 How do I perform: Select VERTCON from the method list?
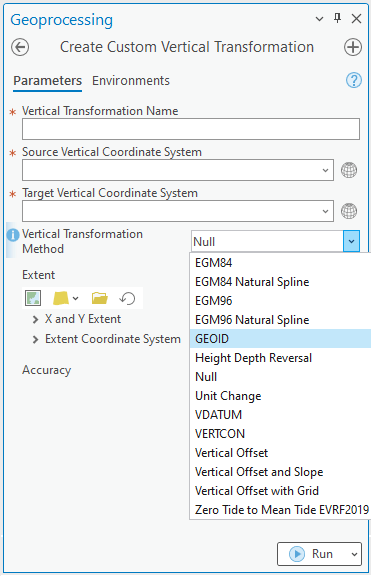coord(220,434)
